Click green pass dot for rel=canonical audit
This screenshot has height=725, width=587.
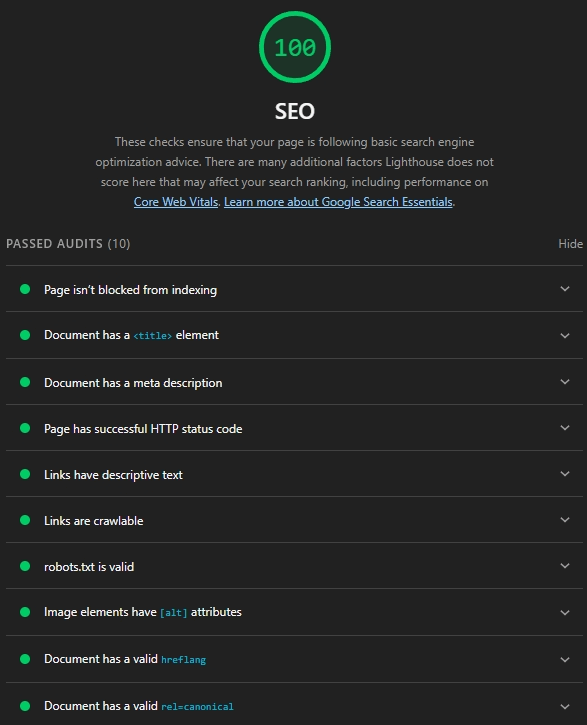pos(25,706)
